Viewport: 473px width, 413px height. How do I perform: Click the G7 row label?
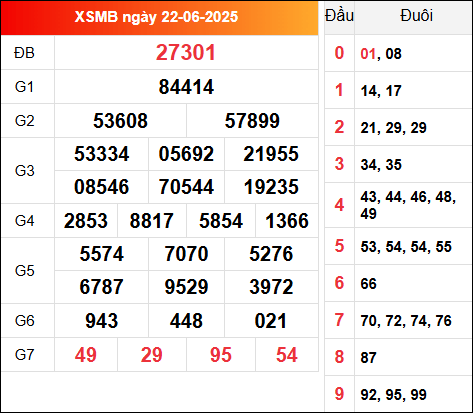pos(24,355)
